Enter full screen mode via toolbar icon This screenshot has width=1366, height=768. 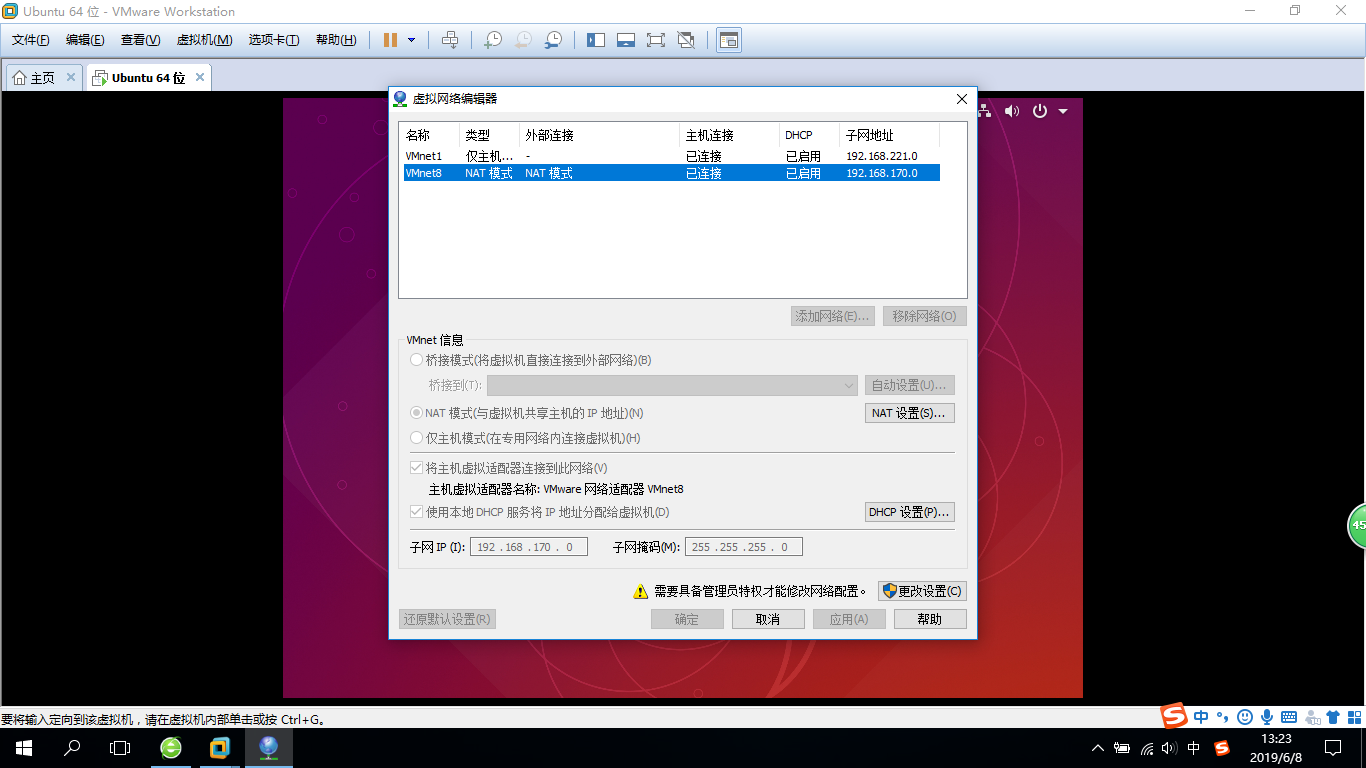656,40
